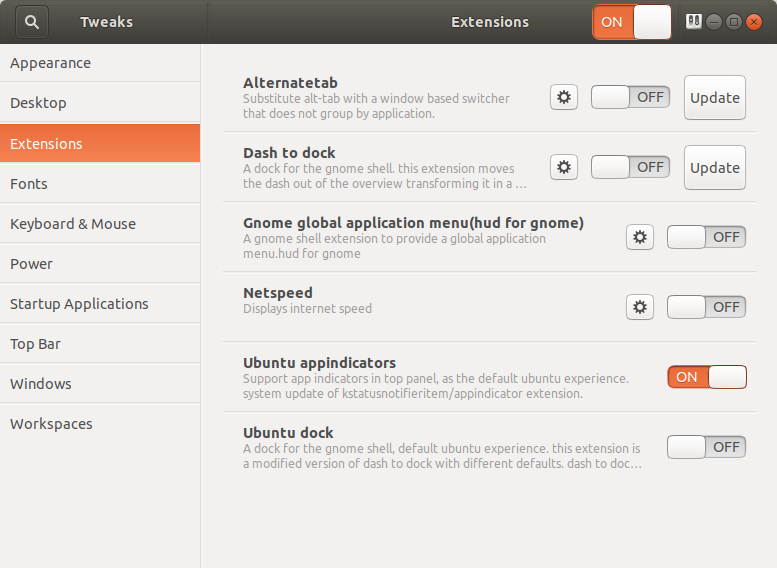Select Extensions in the sidebar

tap(100, 143)
